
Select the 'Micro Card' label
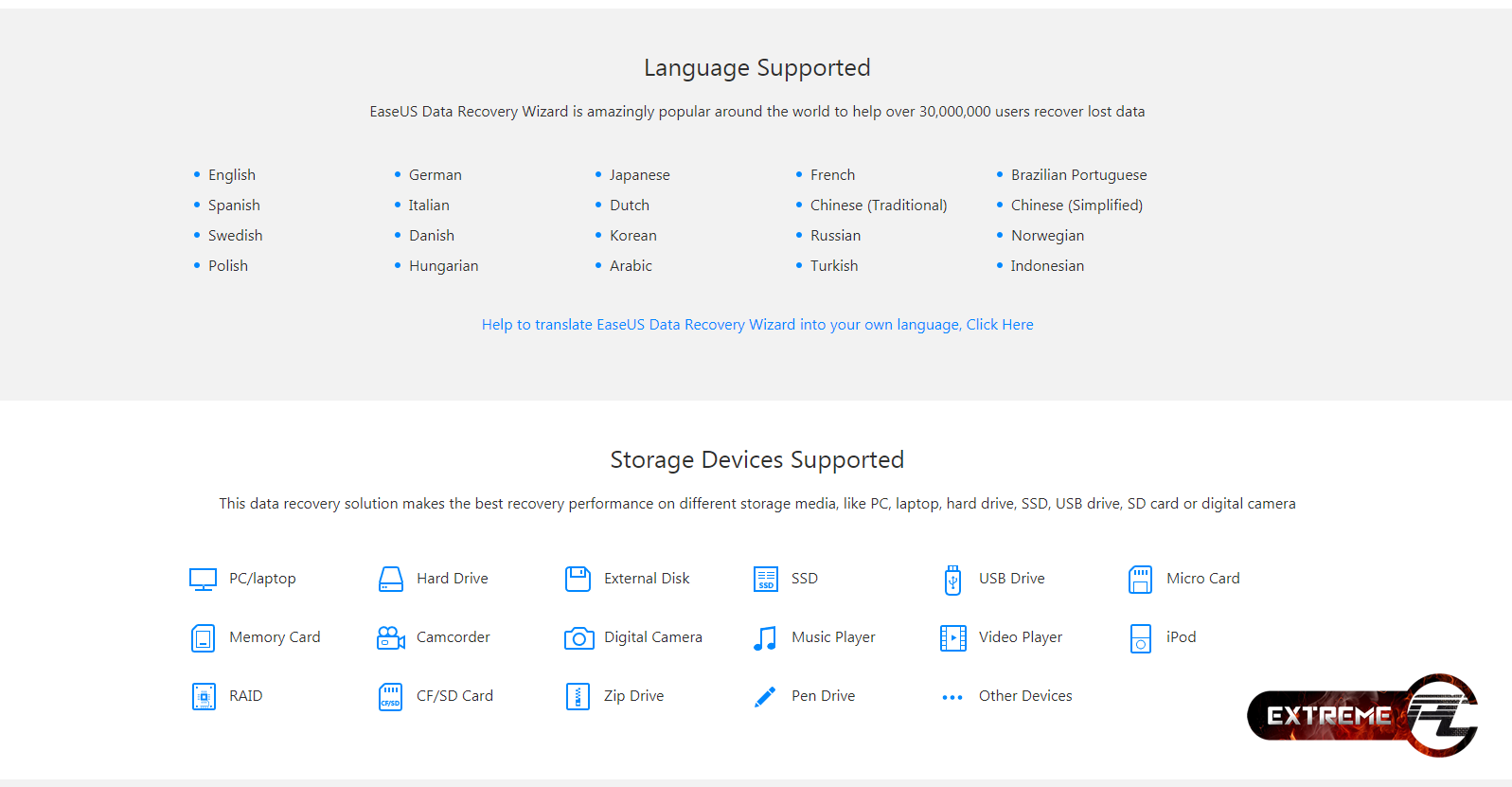point(1203,579)
